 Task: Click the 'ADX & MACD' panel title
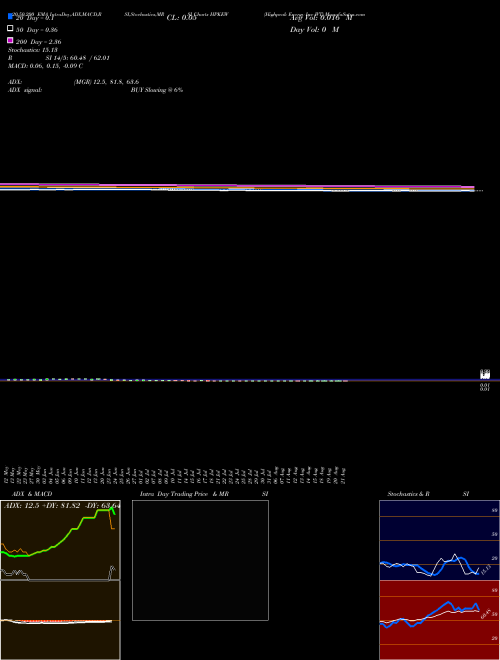click(x=32, y=494)
